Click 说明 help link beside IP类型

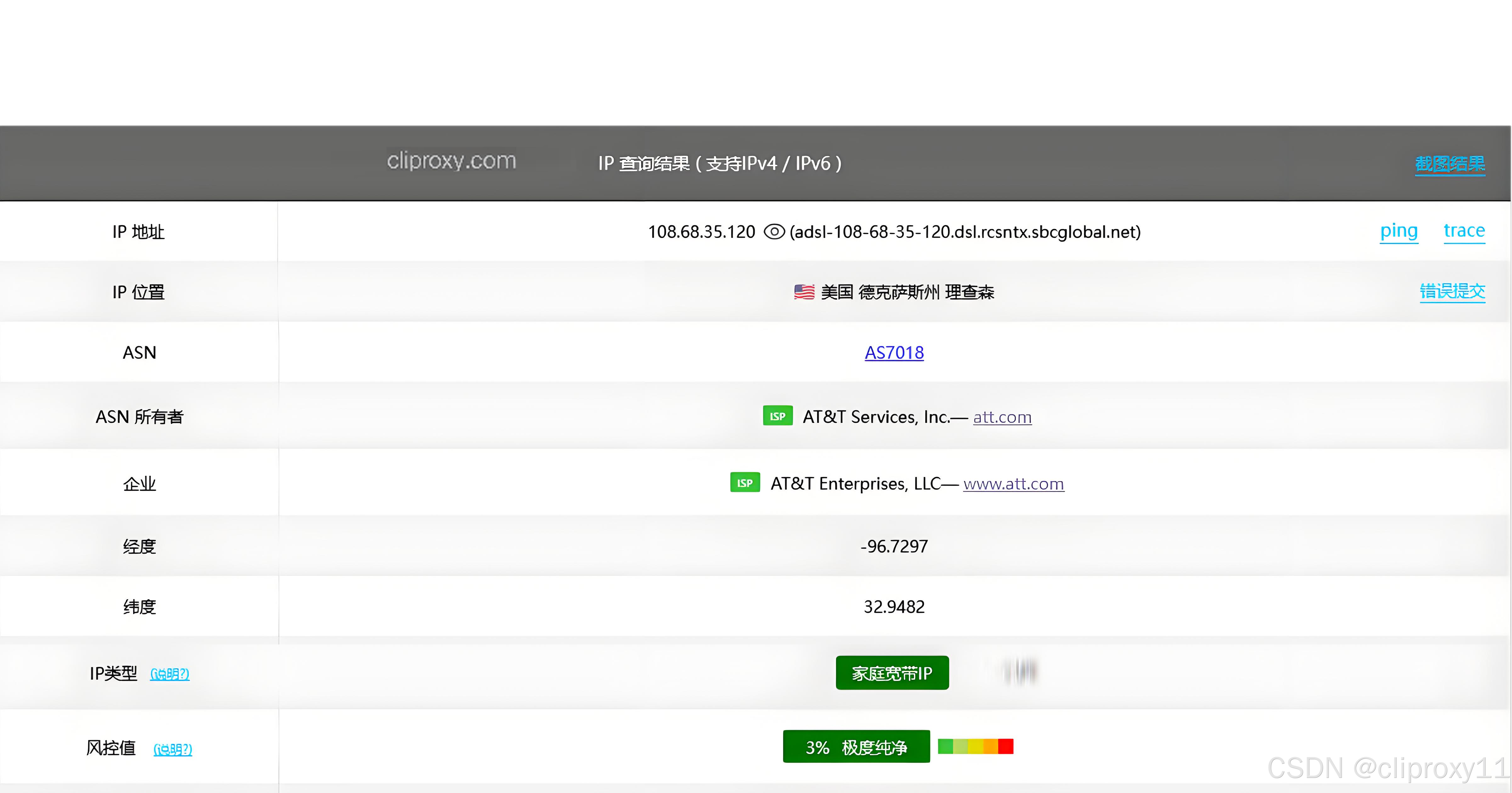click(170, 674)
